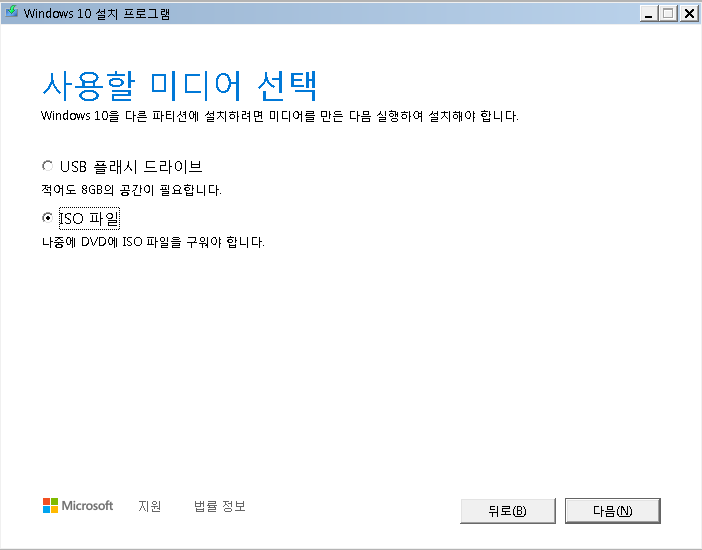This screenshot has width=702, height=550.
Task: Minimize the Windows 10 설치 프로그램 window
Action: (x=649, y=13)
